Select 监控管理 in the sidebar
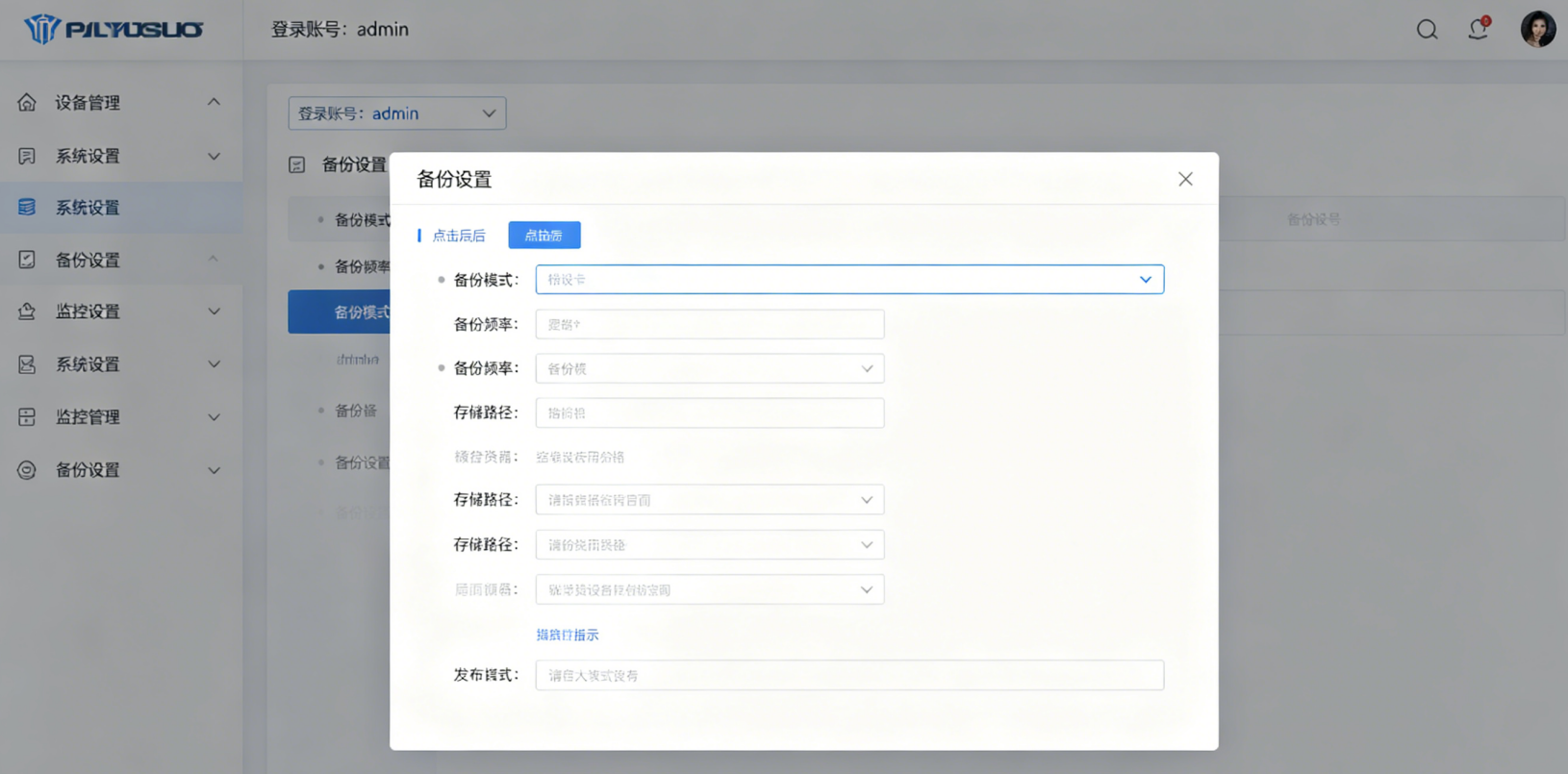Viewport: 1568px width, 774px height. pos(121,416)
